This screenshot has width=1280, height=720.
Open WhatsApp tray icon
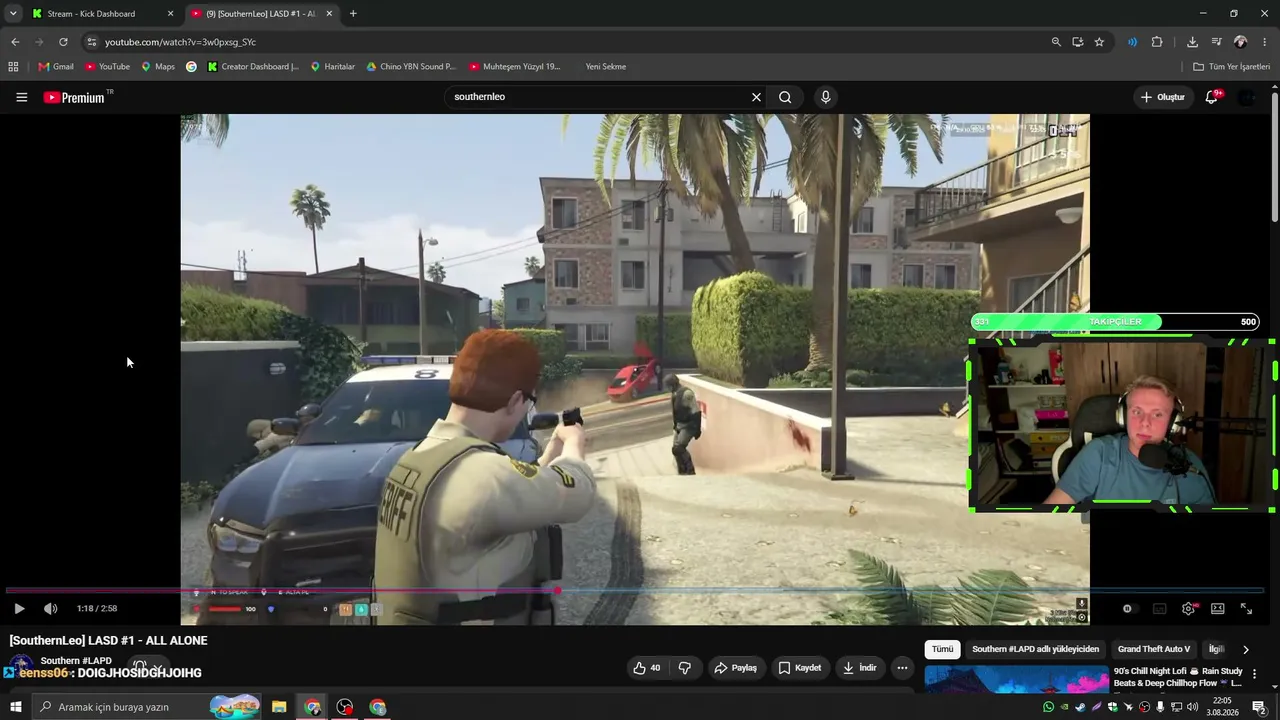(1048, 707)
